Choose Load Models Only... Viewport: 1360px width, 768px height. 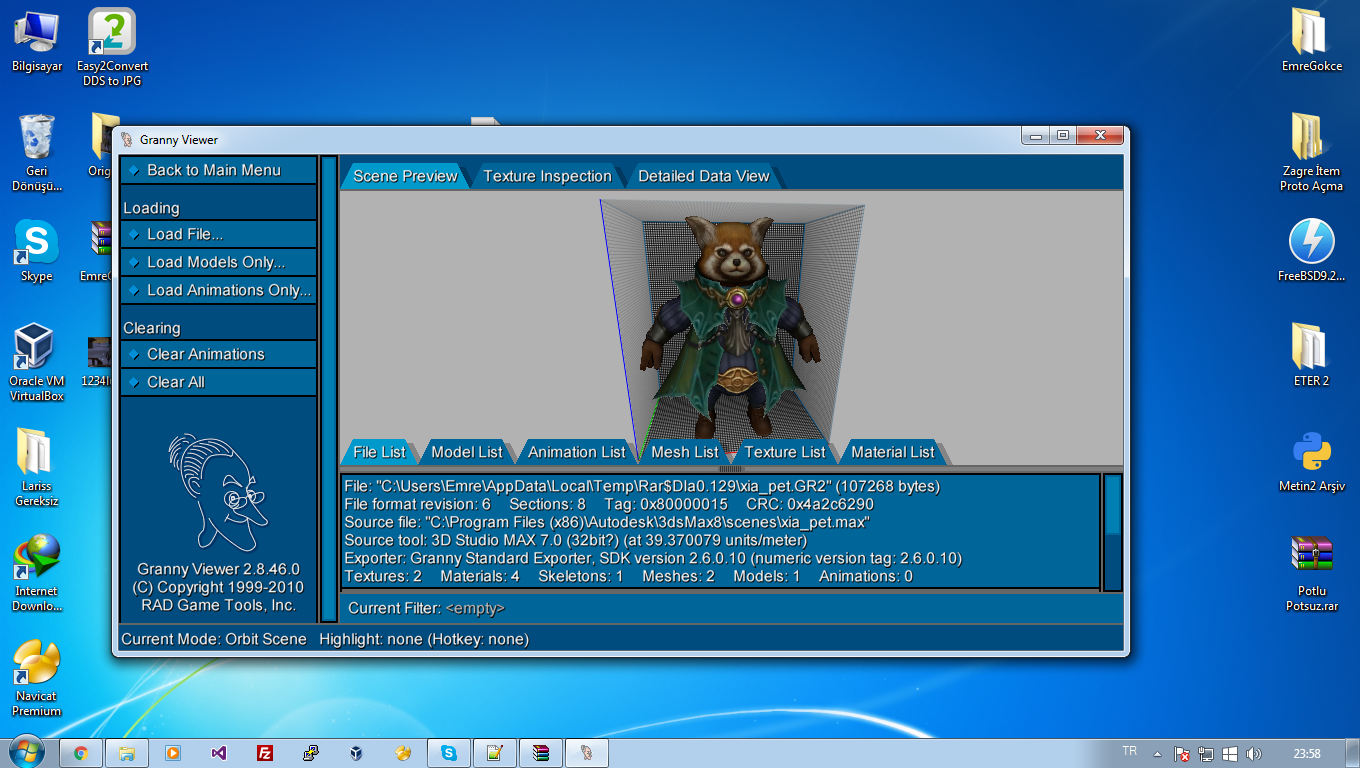219,262
